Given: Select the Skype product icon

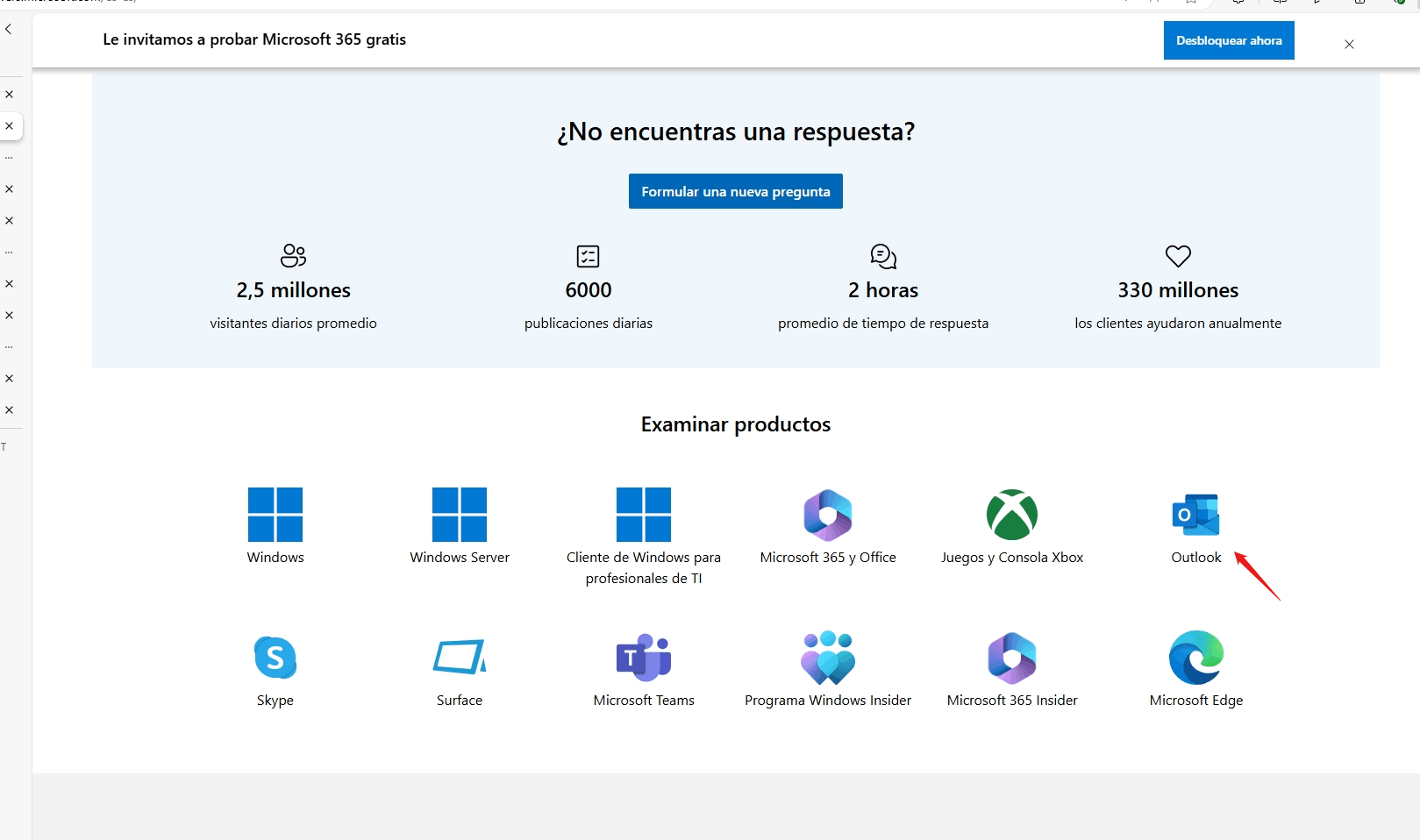Looking at the screenshot, I should 275,658.
